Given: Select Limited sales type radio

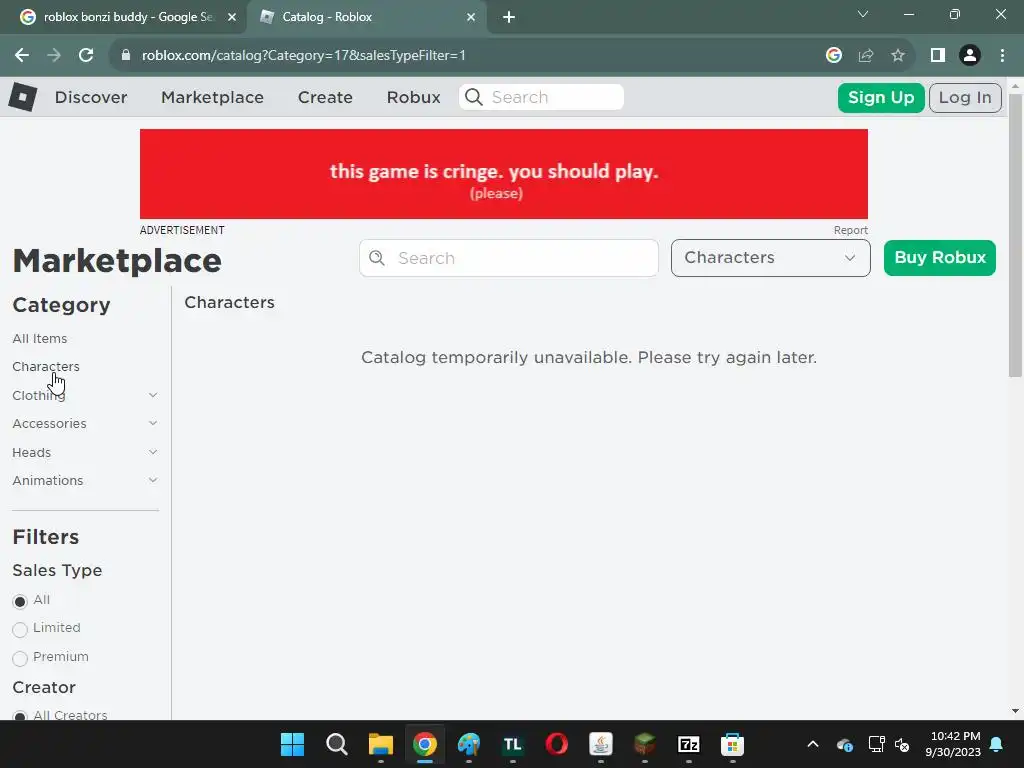Looking at the screenshot, I should [x=20, y=630].
